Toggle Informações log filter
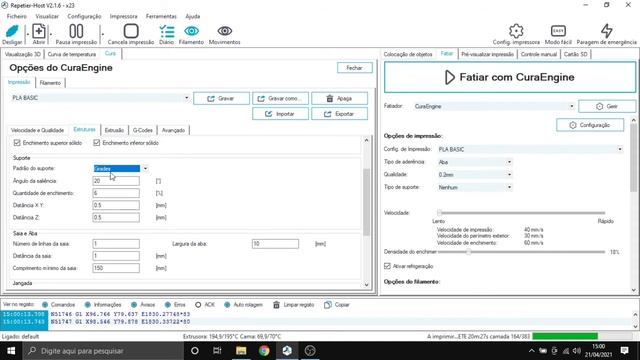The width and height of the screenshot is (640, 360). (x=87, y=305)
